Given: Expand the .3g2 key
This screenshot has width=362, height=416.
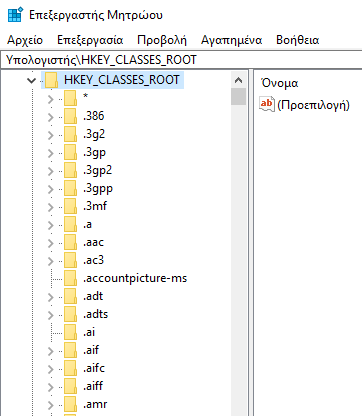Looking at the screenshot, I should (x=50, y=135).
